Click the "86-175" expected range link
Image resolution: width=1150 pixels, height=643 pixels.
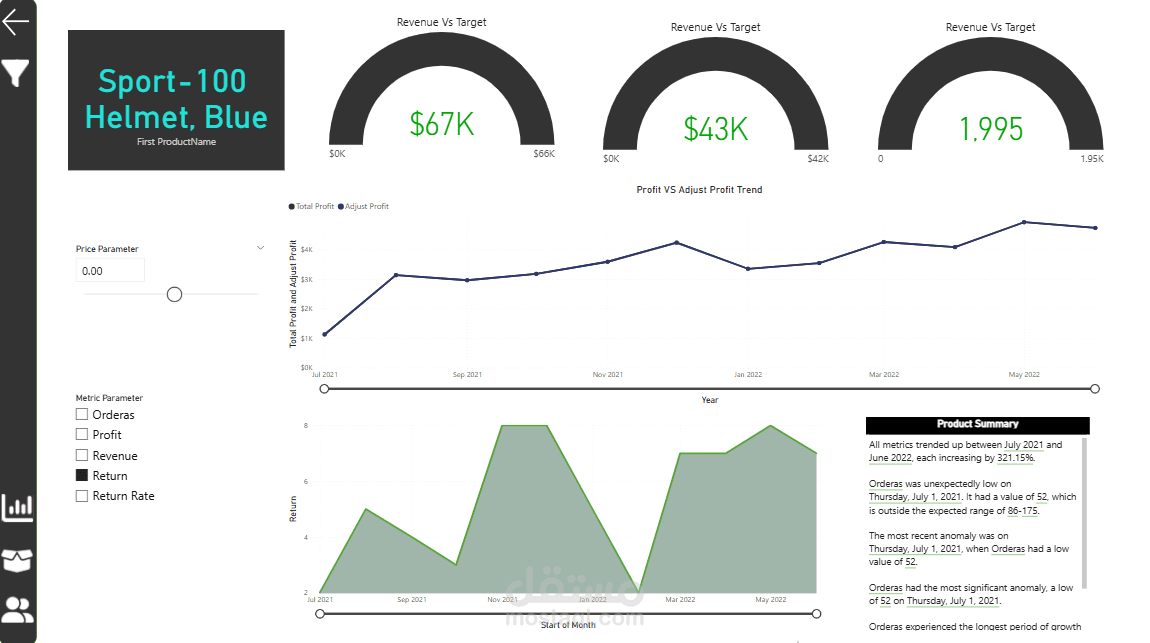pos(1022,511)
